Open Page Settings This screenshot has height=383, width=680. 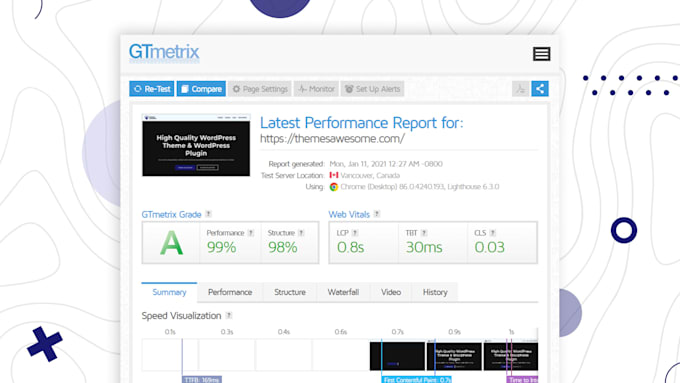tap(260, 89)
